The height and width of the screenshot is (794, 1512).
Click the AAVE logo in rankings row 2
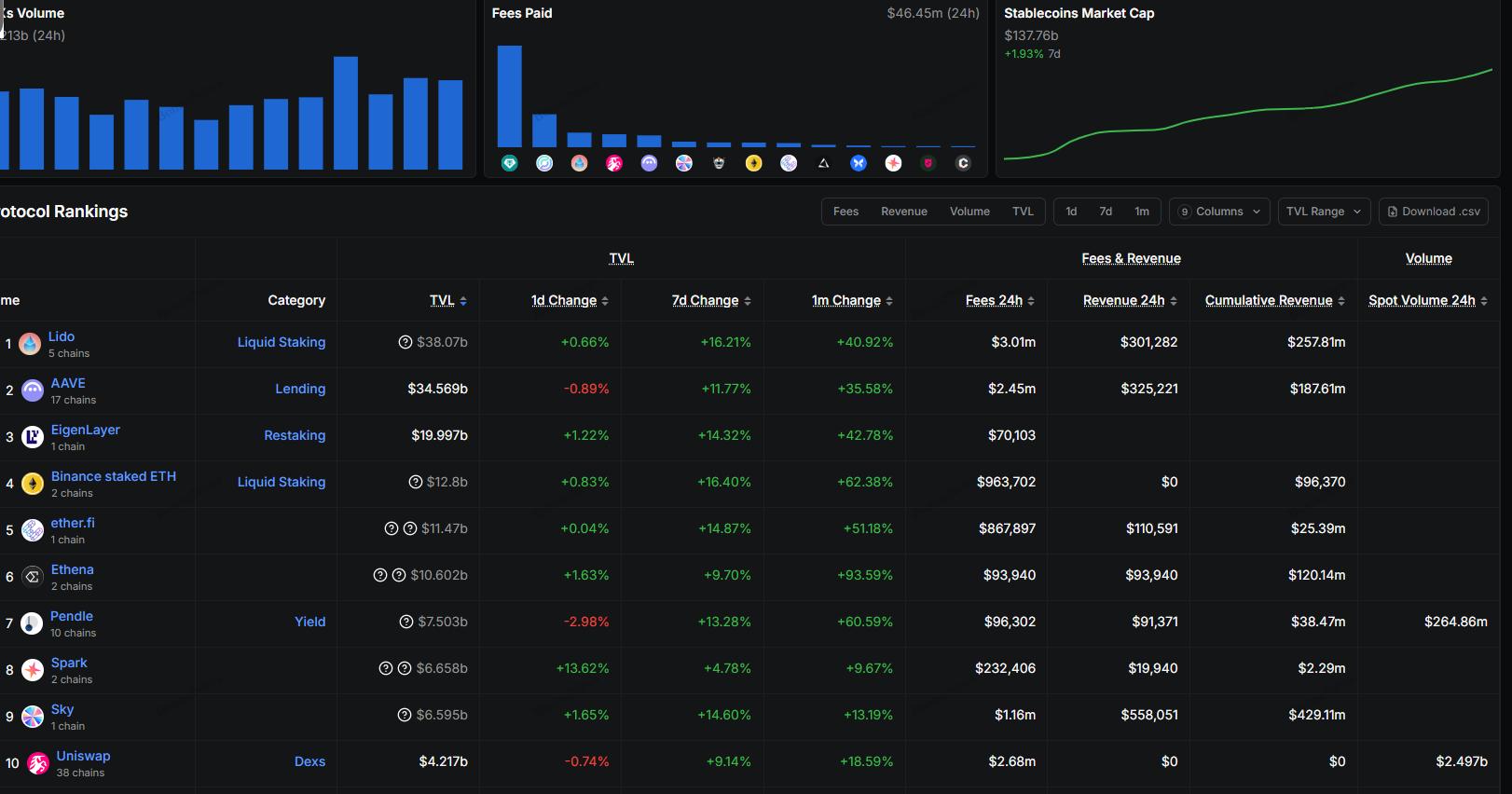pyautogui.click(x=33, y=390)
